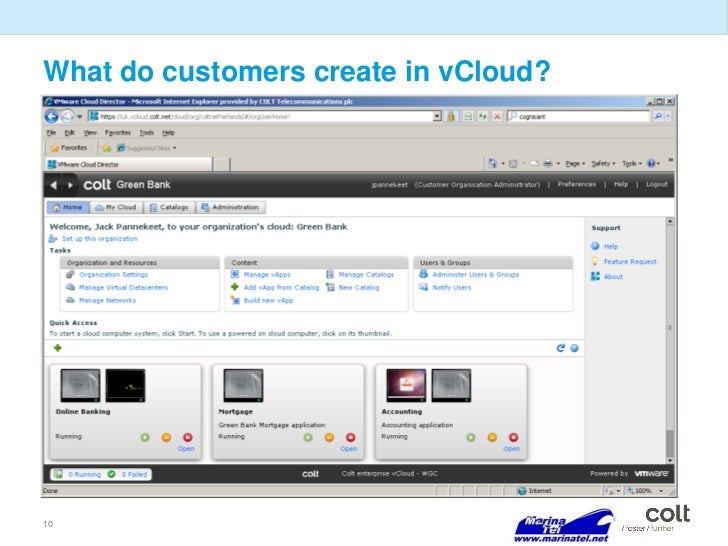Viewport: 728px width, 546px height.
Task: Click the Feature Request support link
Action: tap(630, 262)
